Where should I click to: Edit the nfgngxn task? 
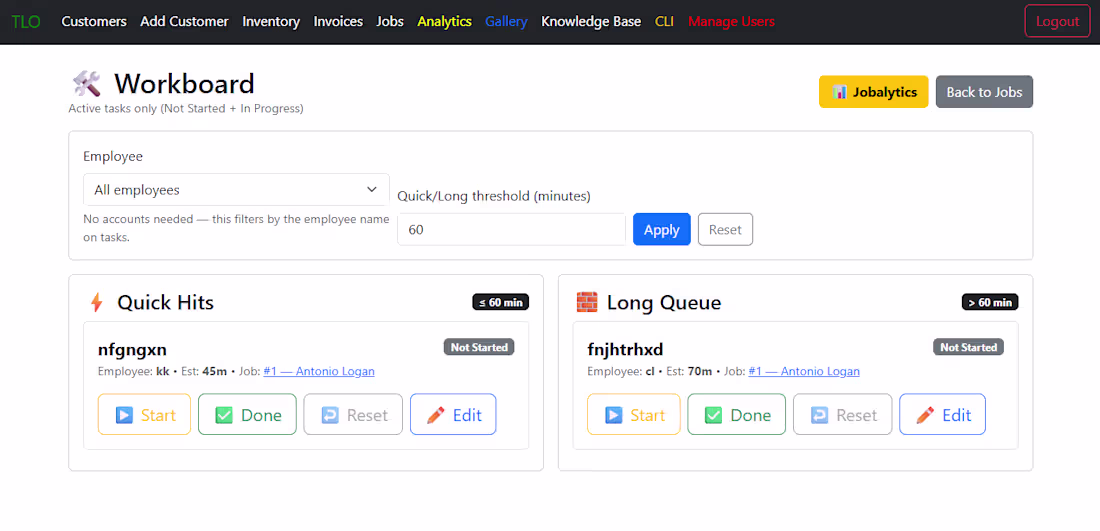pos(452,415)
